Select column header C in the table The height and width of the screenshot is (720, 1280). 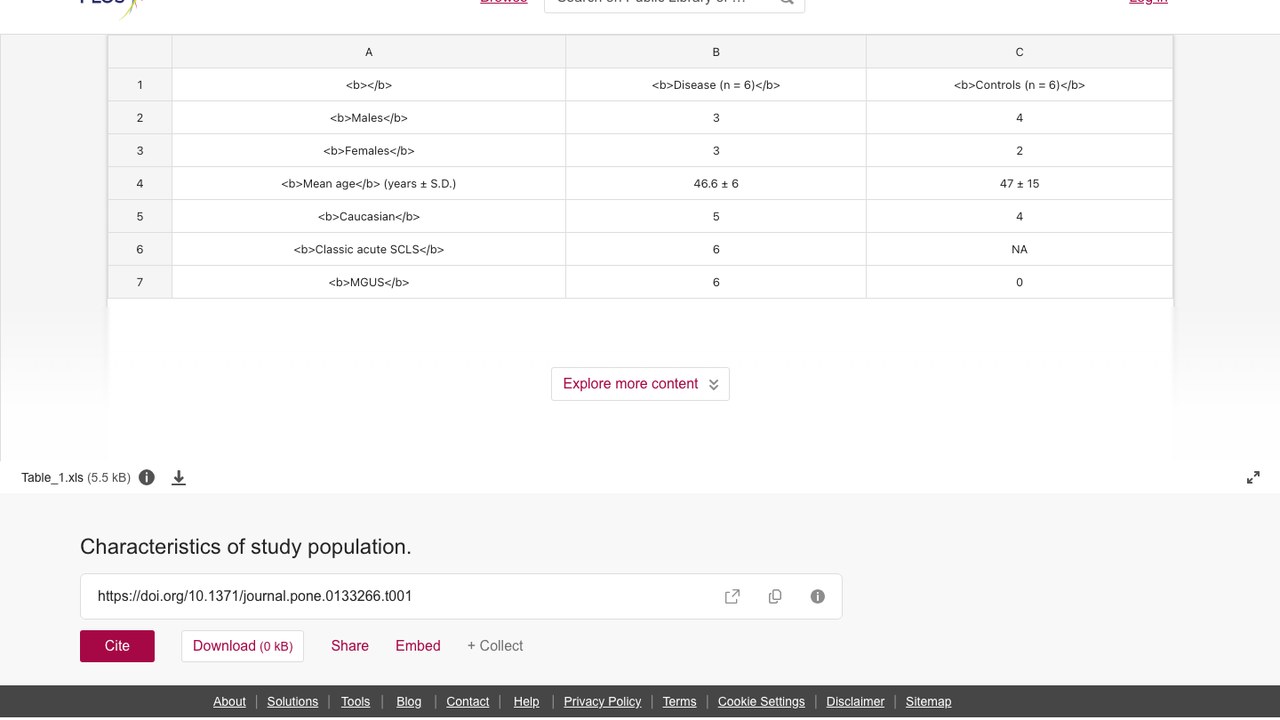(1019, 52)
